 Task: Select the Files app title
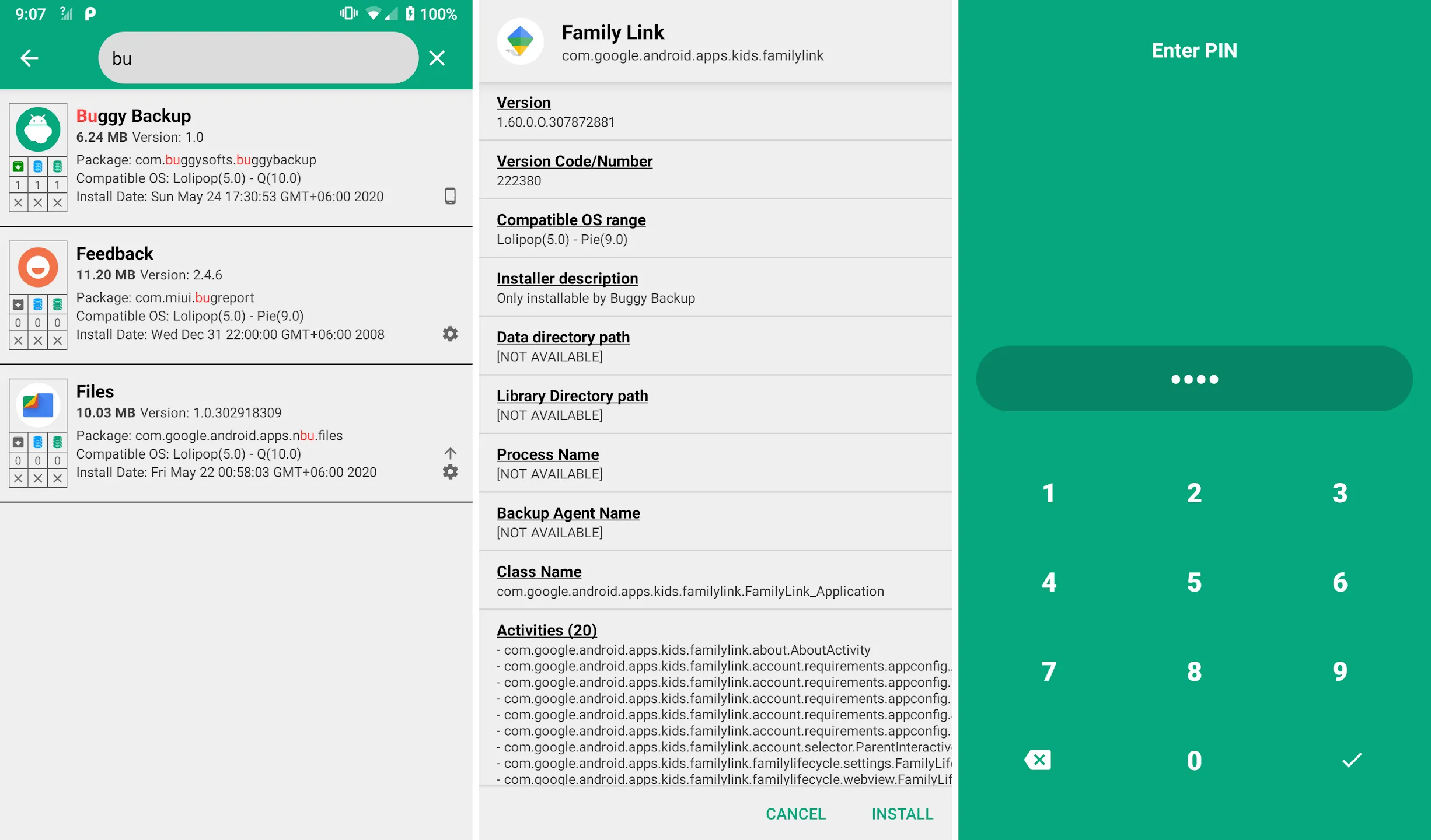point(95,391)
